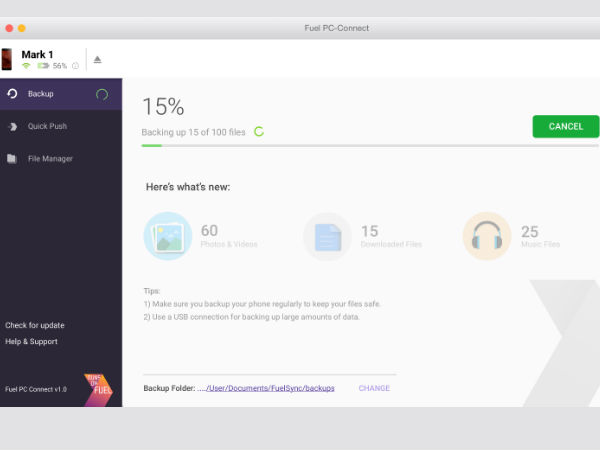Click the Photos & Videos picture icon

click(168, 236)
